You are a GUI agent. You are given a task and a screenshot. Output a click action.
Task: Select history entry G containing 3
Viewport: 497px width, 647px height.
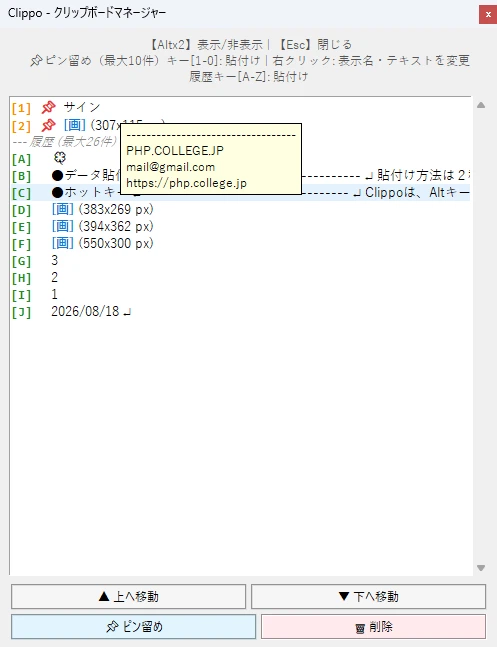click(240, 260)
